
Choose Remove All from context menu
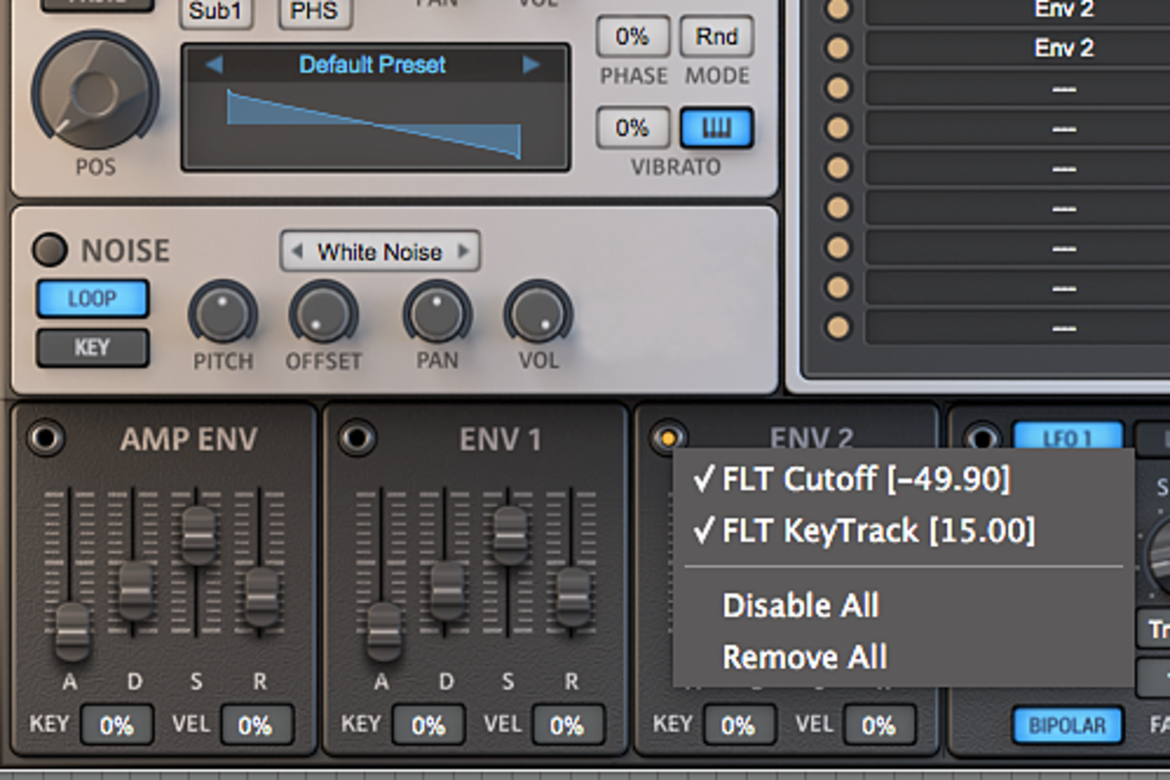[903, 658]
